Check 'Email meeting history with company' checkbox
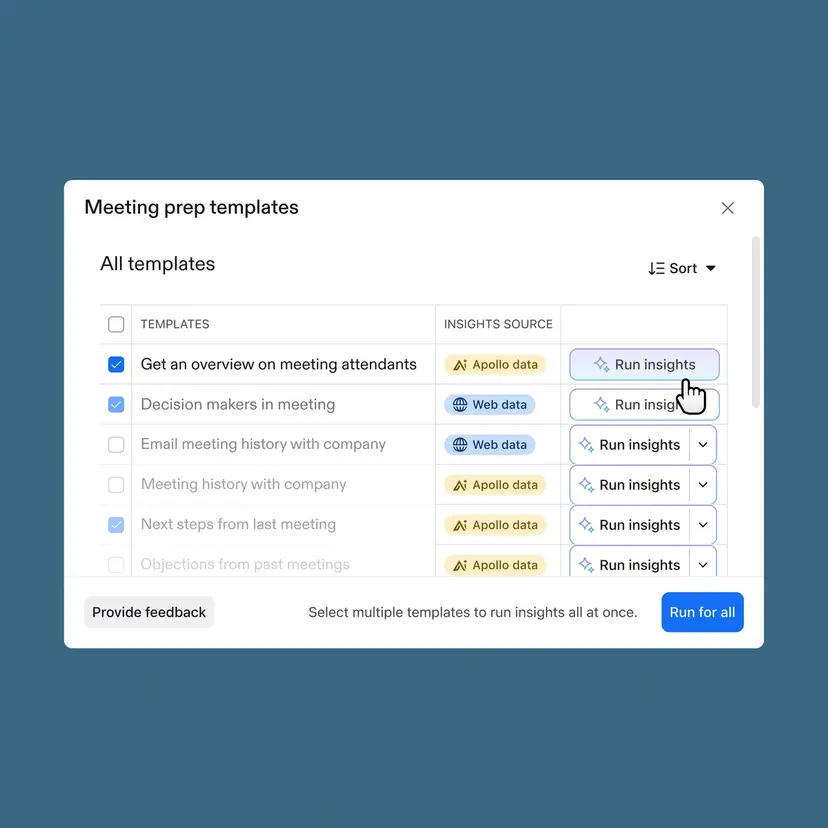Viewport: 828px width, 828px height. pos(116,445)
